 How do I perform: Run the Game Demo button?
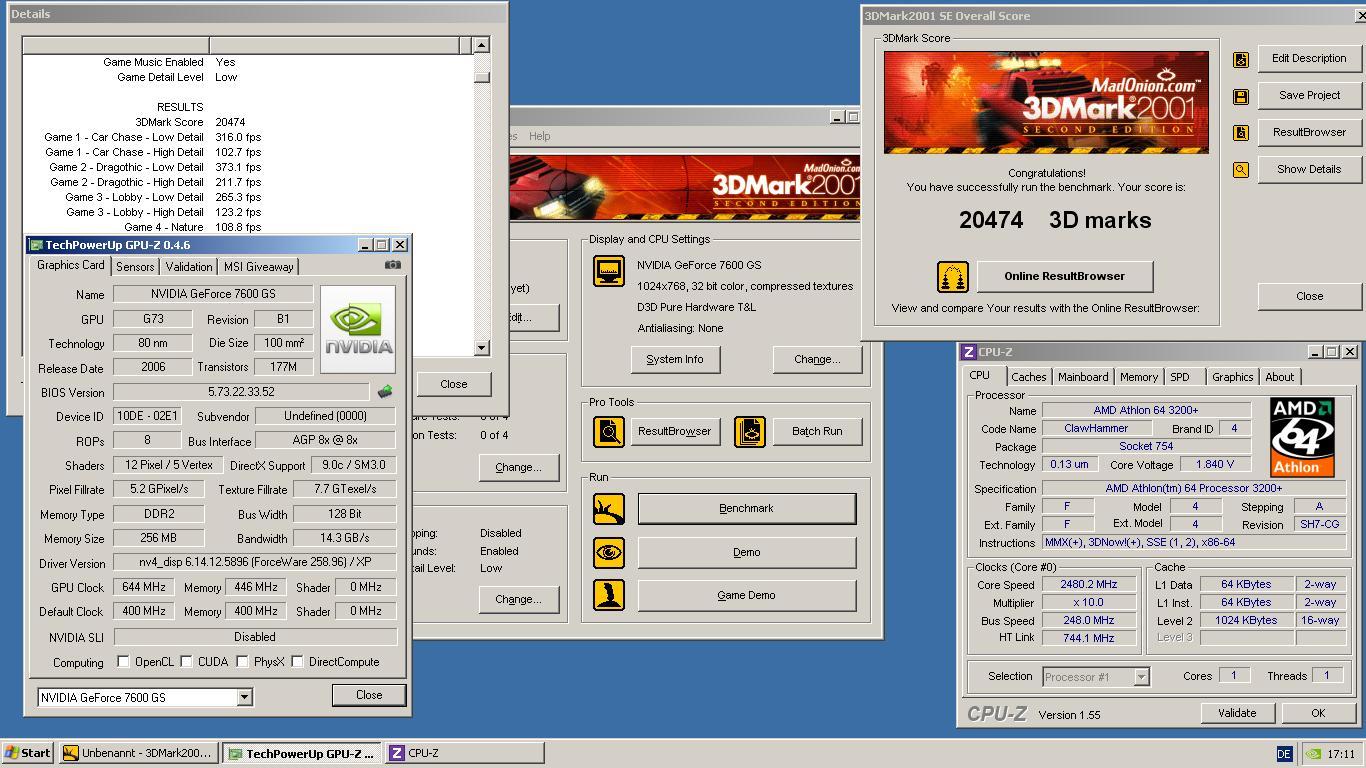point(746,595)
